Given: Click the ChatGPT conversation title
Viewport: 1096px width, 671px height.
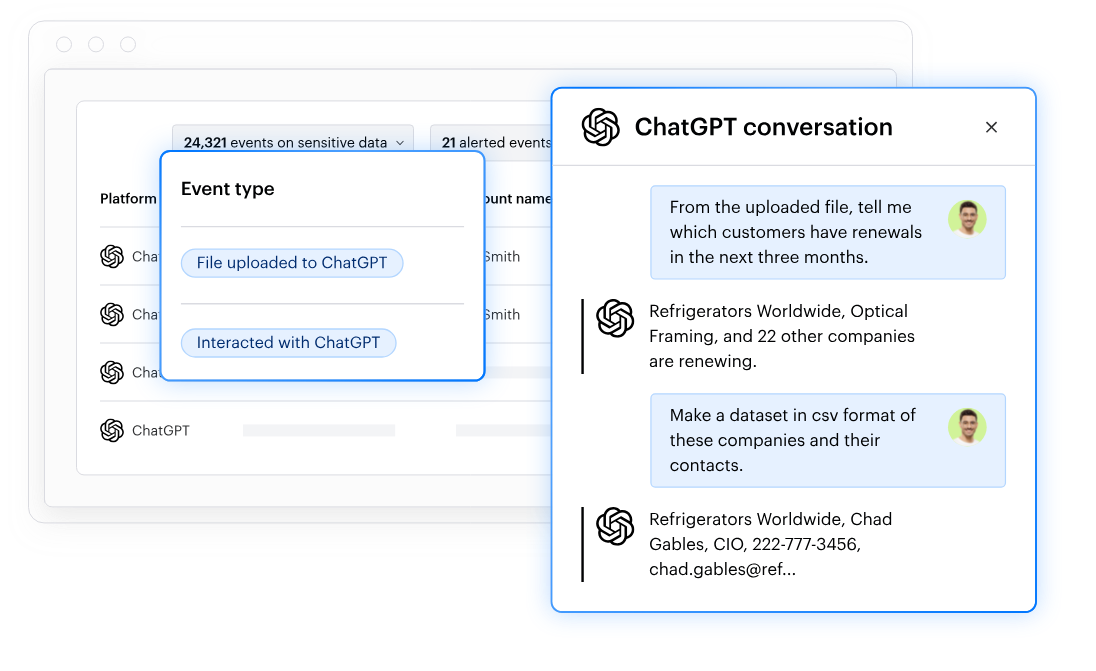Looking at the screenshot, I should click(763, 127).
